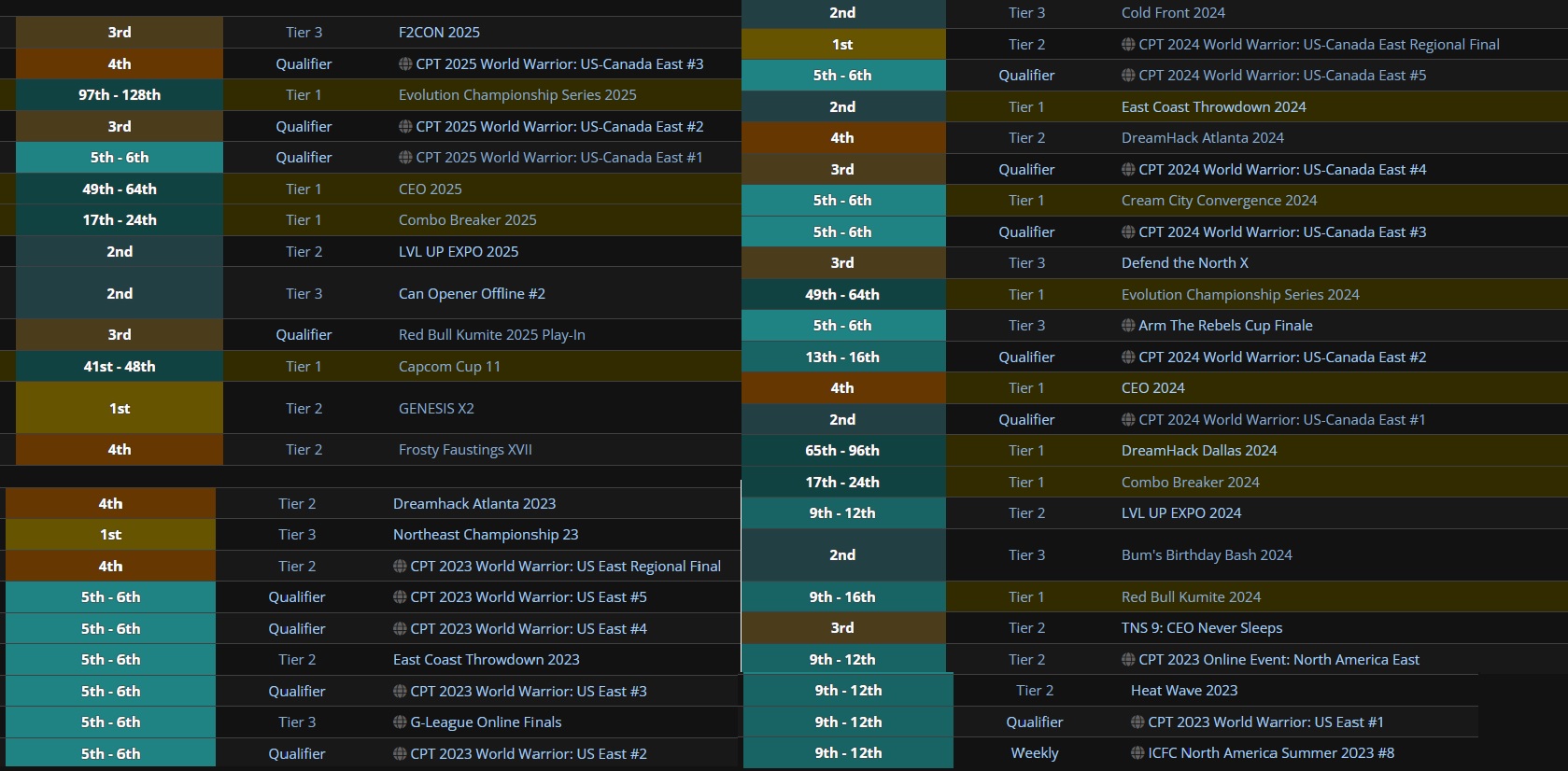Open the Capcom Cup 11 link
The width and height of the screenshot is (1568, 771).
(449, 367)
